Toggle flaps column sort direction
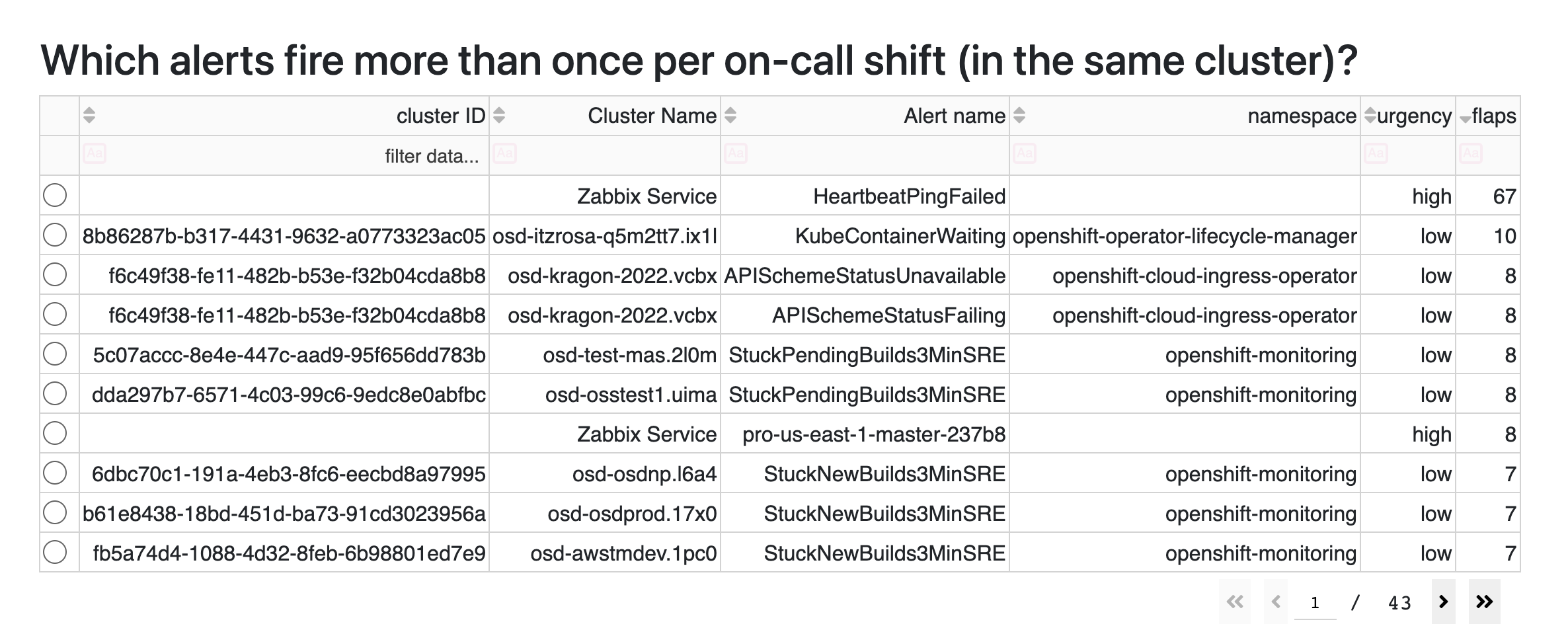The width and height of the screenshot is (1568, 628). pyautogui.click(x=1465, y=118)
